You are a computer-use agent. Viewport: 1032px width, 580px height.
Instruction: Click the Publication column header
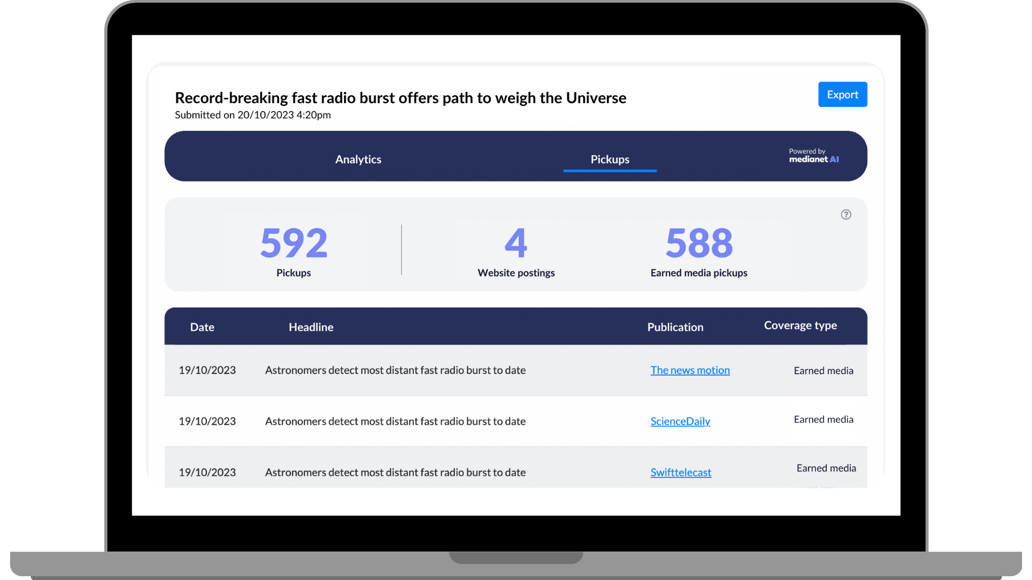[675, 327]
